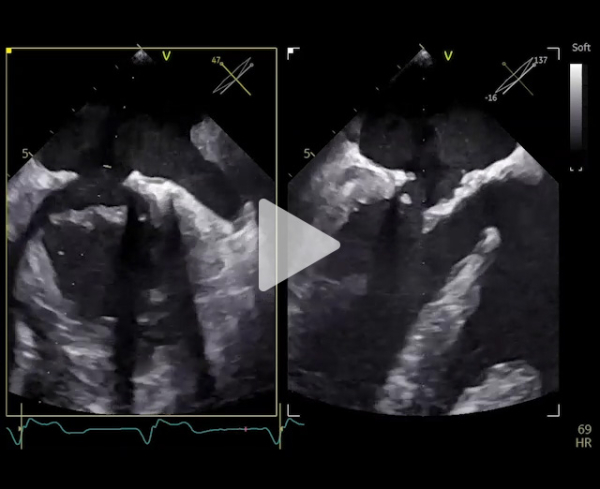Click the yellow corner marker at top-left of left panel
This screenshot has height=489, width=600.
tap(9, 50)
